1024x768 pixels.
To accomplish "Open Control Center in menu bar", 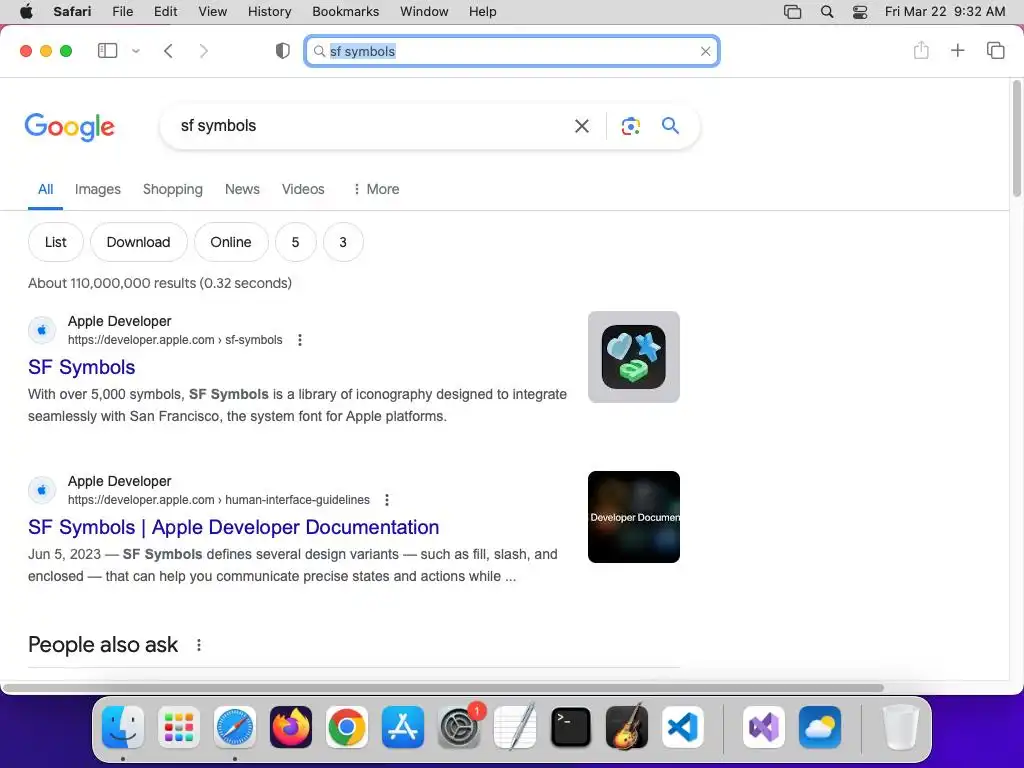I will (860, 12).
